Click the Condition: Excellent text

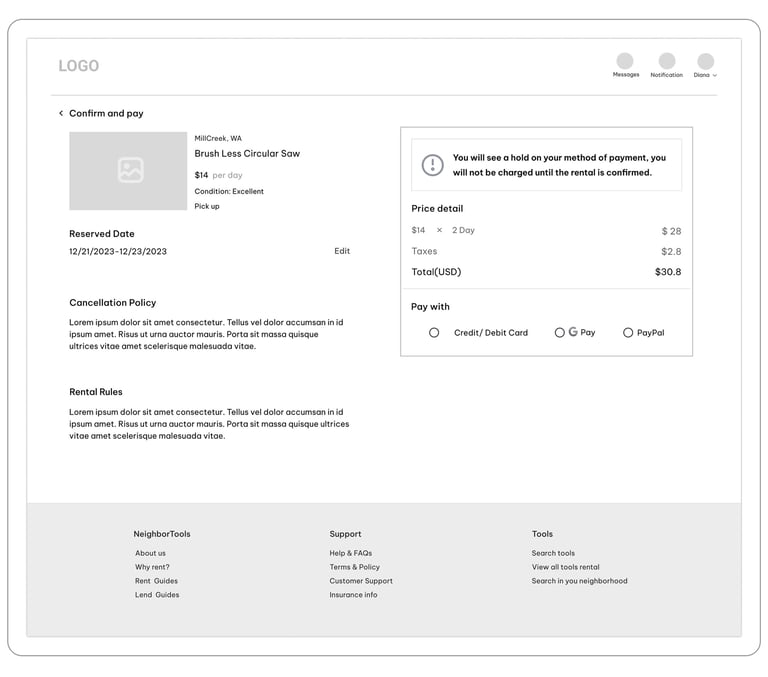[229, 192]
